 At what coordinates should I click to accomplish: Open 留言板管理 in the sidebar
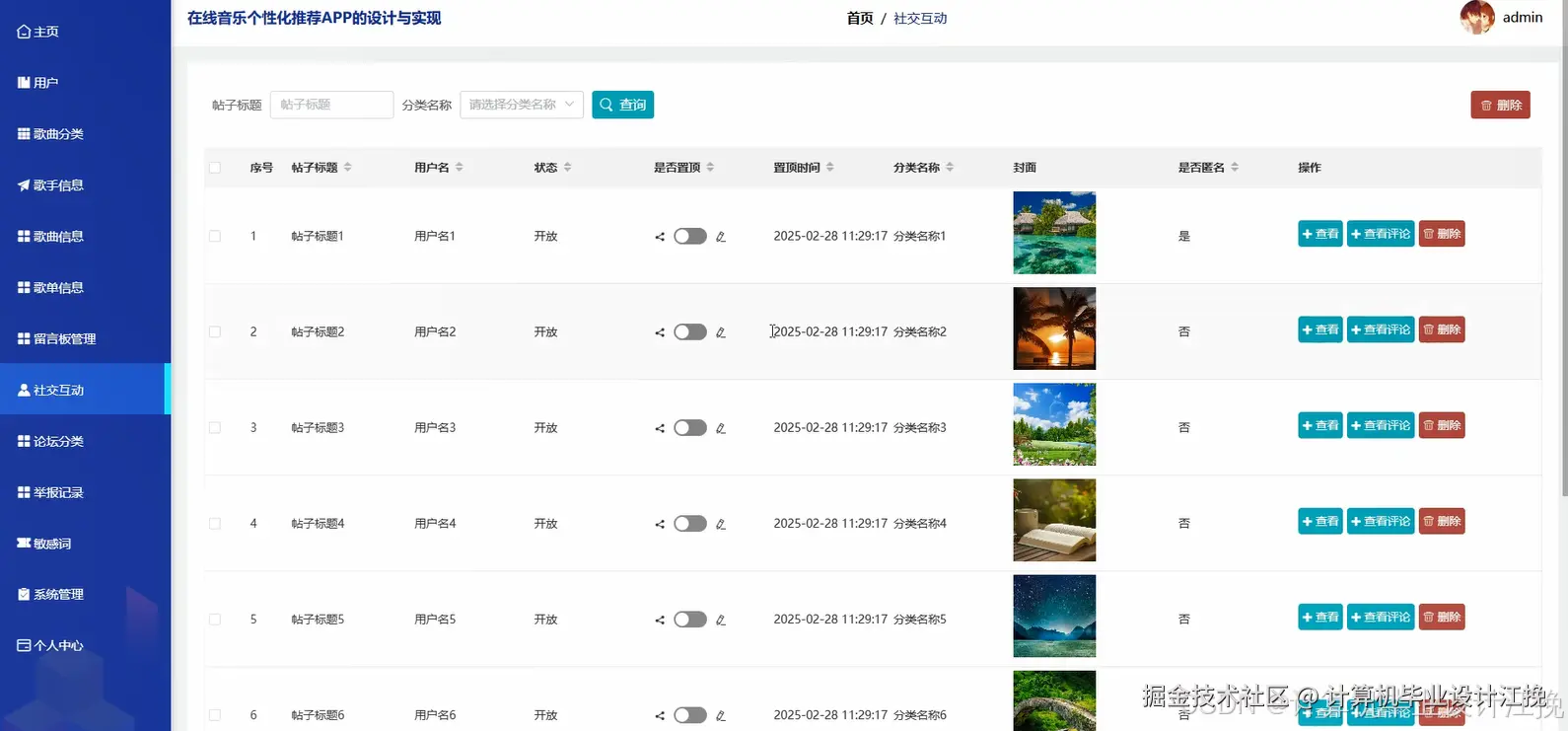pos(85,339)
